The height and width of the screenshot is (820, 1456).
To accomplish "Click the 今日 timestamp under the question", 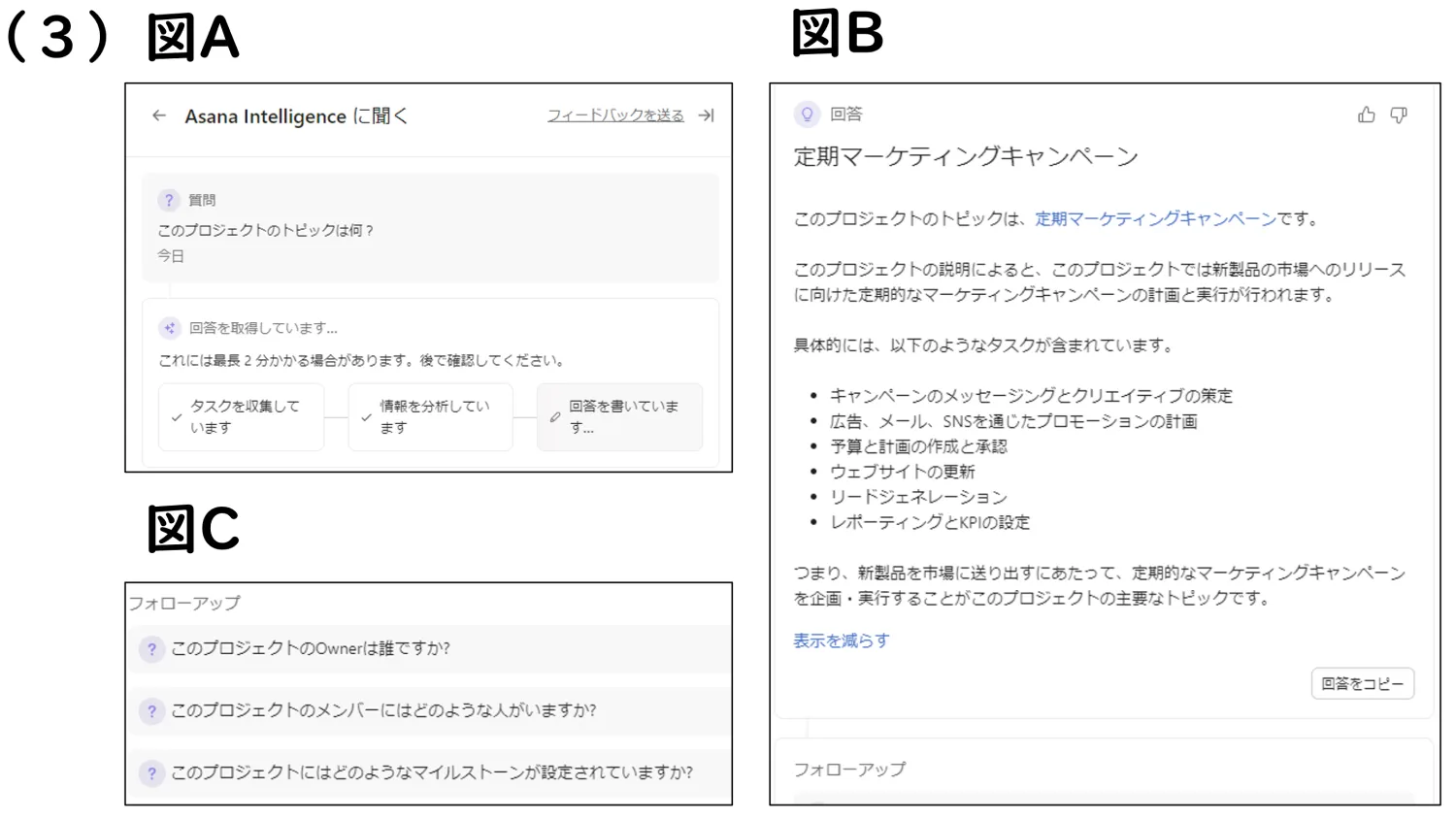I will pos(171,256).
